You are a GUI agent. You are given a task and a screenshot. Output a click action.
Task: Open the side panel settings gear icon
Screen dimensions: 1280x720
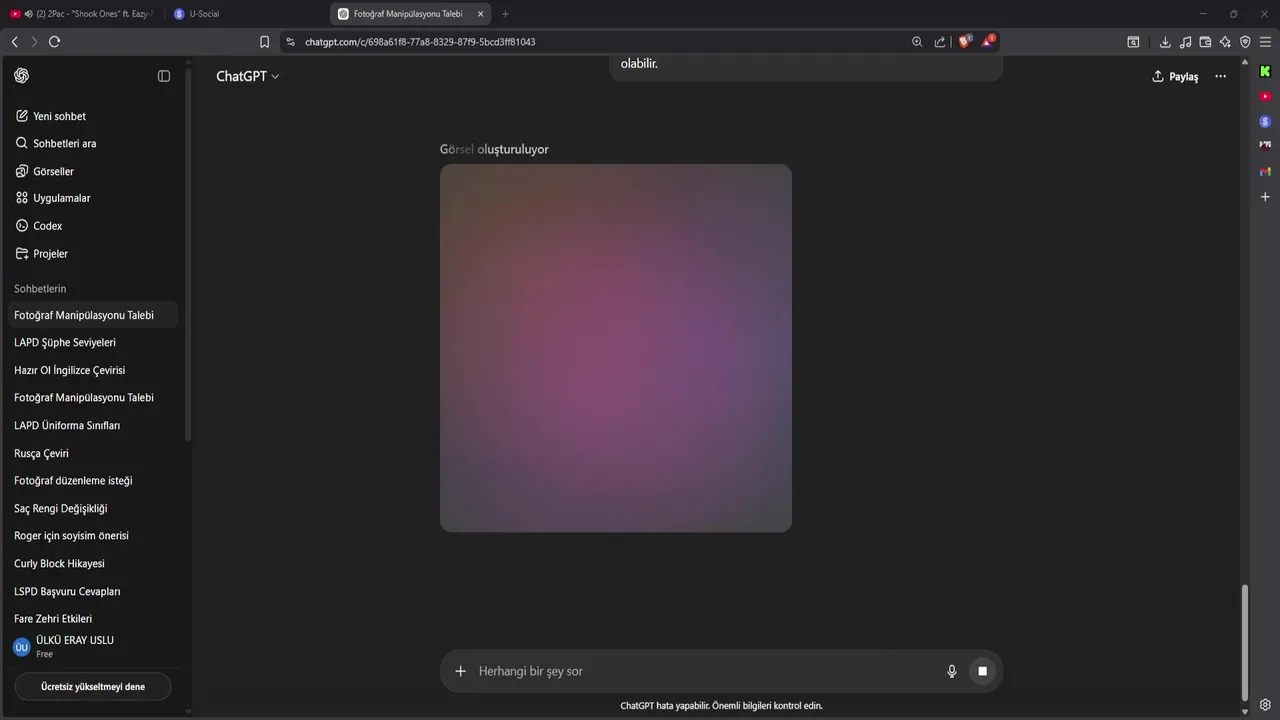tap(1265, 705)
